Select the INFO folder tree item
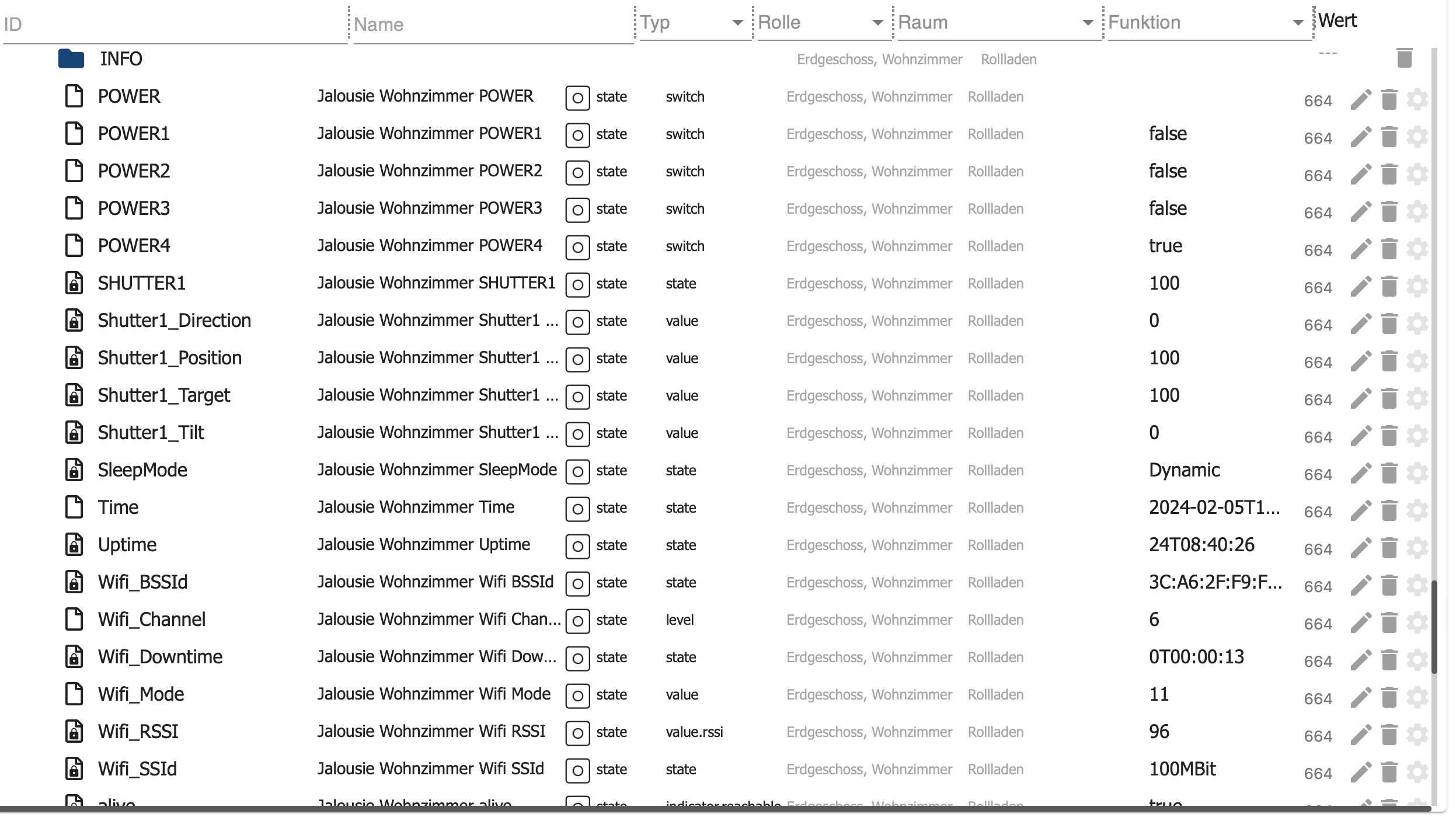The image size is (1456, 821). (121, 59)
